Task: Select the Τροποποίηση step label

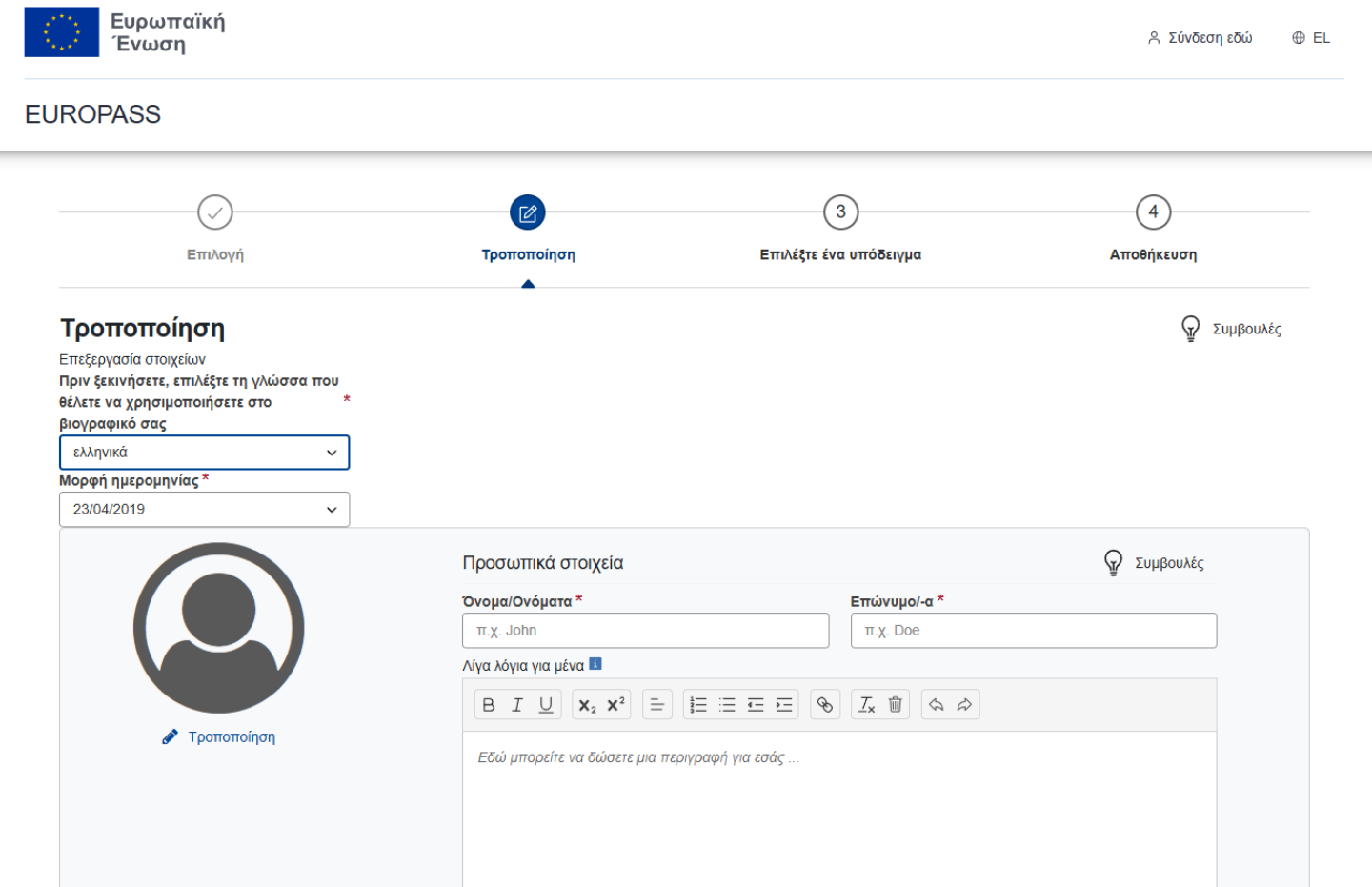Action: coord(529,255)
